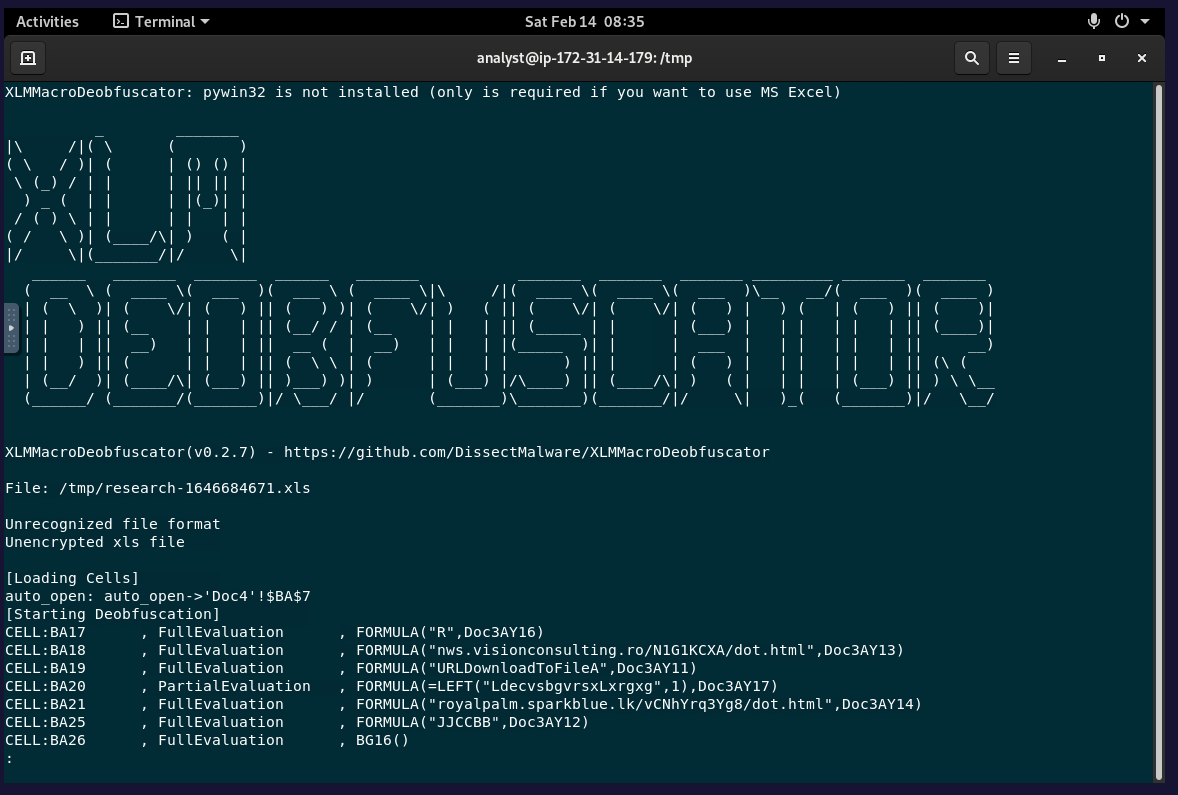Close the terminal window
Screen dimensions: 1178x795
pos(1142,58)
